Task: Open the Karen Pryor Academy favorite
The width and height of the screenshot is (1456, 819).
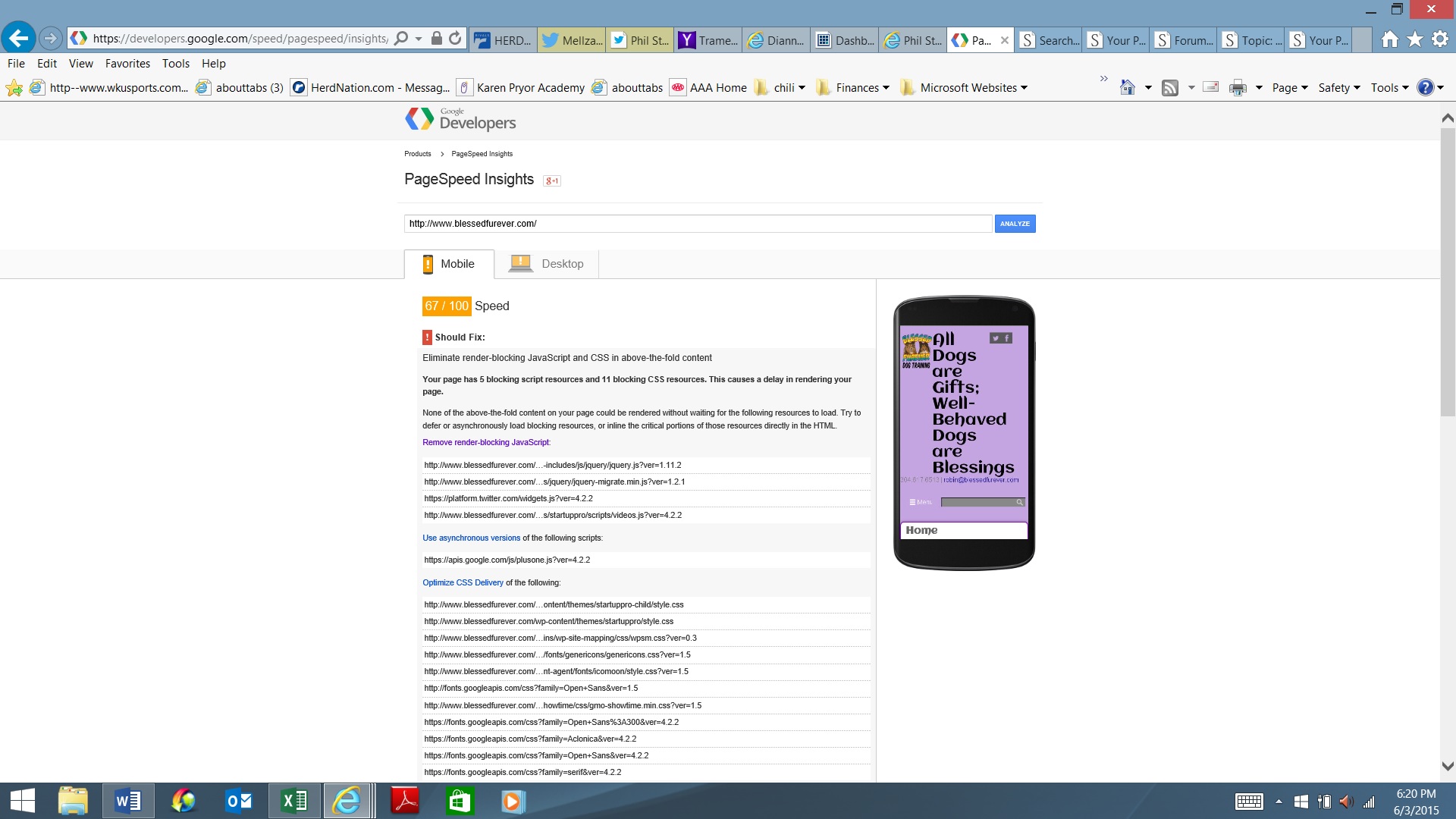Action: (x=521, y=88)
